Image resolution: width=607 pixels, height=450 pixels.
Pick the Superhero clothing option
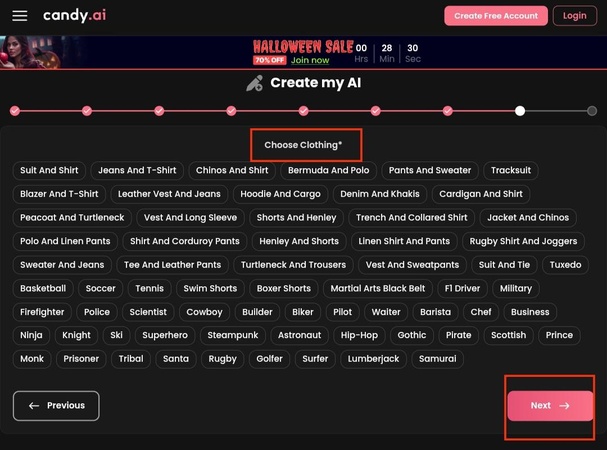pos(164,336)
